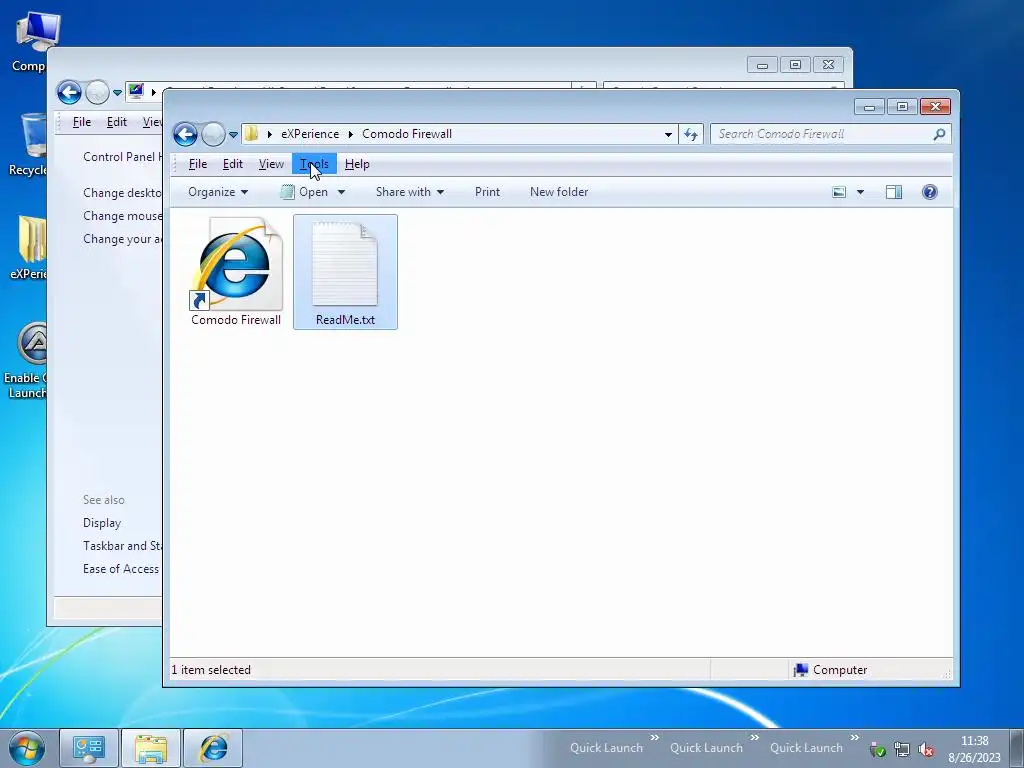The image size is (1024, 768).
Task: Open the Windows Start menu
Action: point(27,748)
